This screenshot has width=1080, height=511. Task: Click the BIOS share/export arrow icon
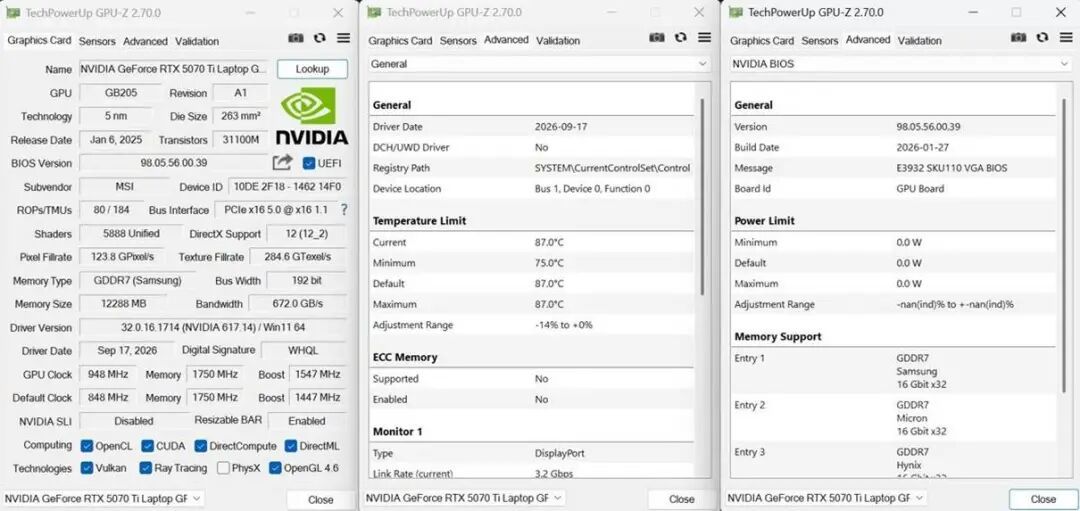click(282, 163)
